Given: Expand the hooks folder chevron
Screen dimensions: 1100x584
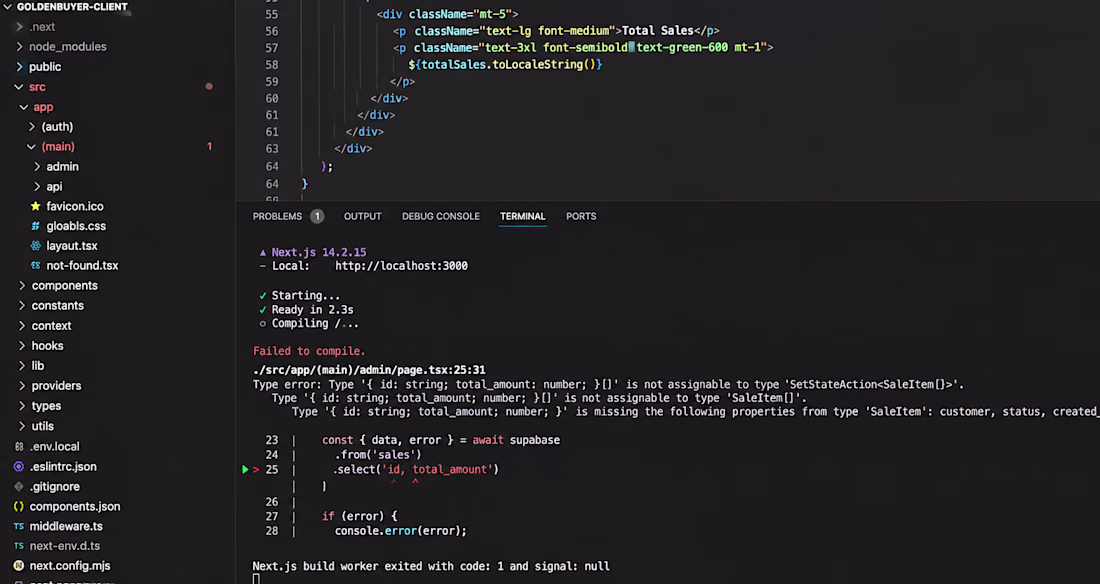Looking at the screenshot, I should point(22,345).
